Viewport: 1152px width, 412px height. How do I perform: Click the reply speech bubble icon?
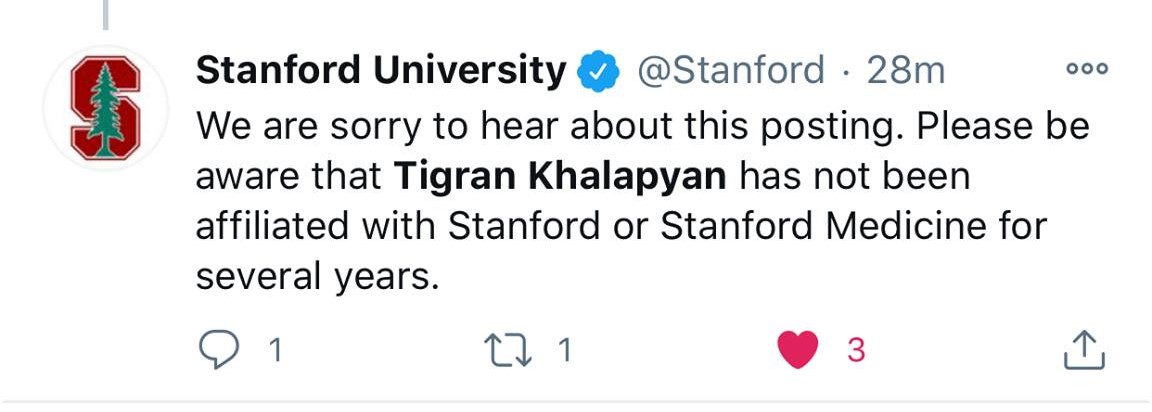(x=219, y=350)
